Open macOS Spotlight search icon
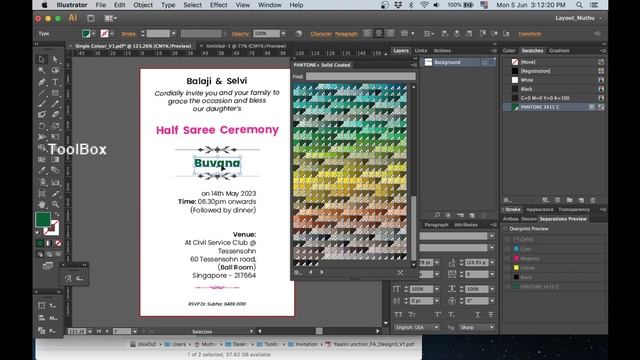Image resolution: width=640 pixels, height=360 pixels. [x=579, y=5]
